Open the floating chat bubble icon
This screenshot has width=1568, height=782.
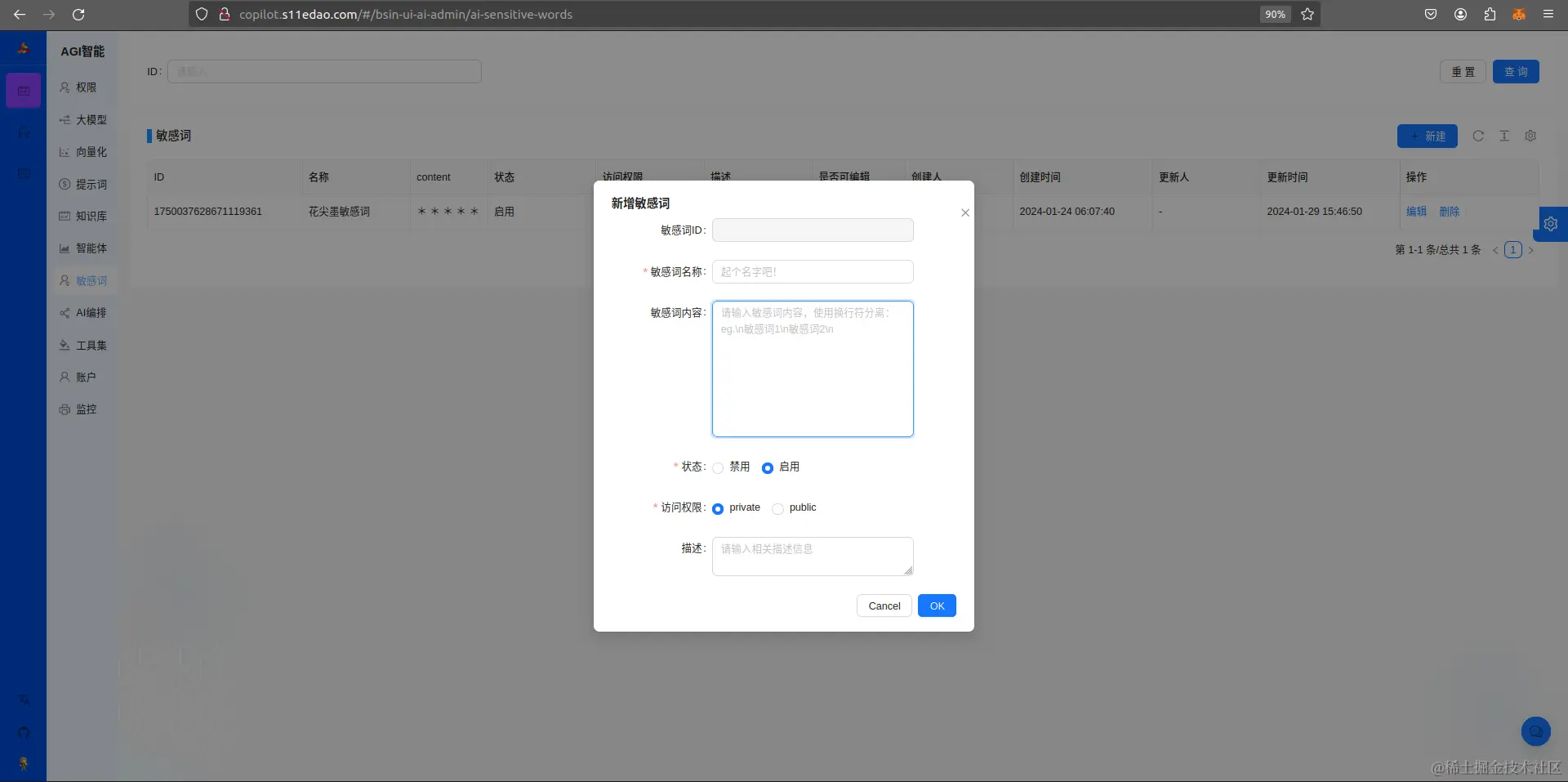tap(1535, 731)
